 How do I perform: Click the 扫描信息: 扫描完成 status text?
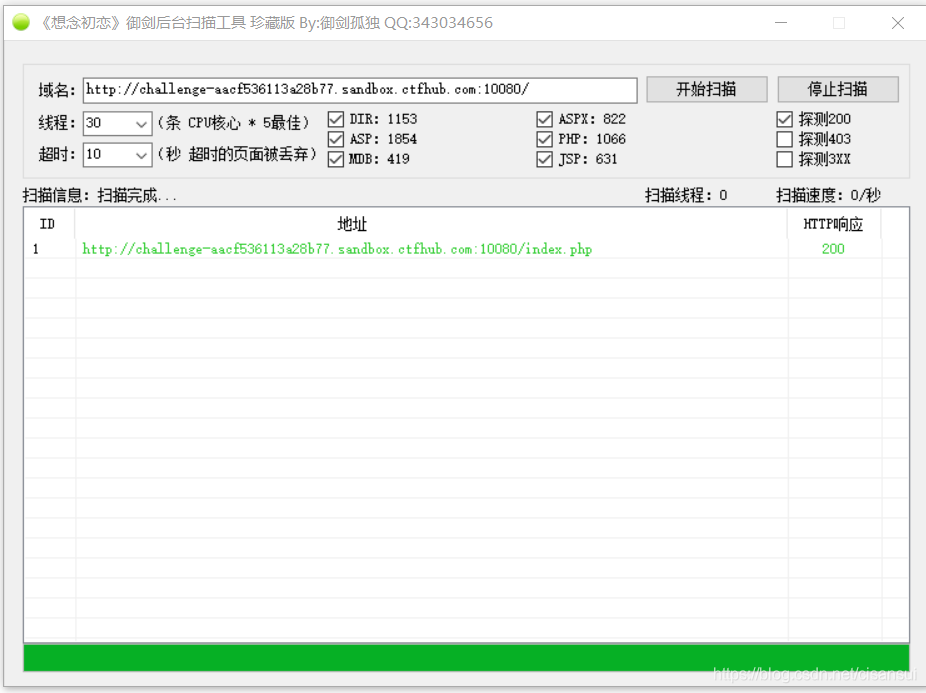point(100,195)
